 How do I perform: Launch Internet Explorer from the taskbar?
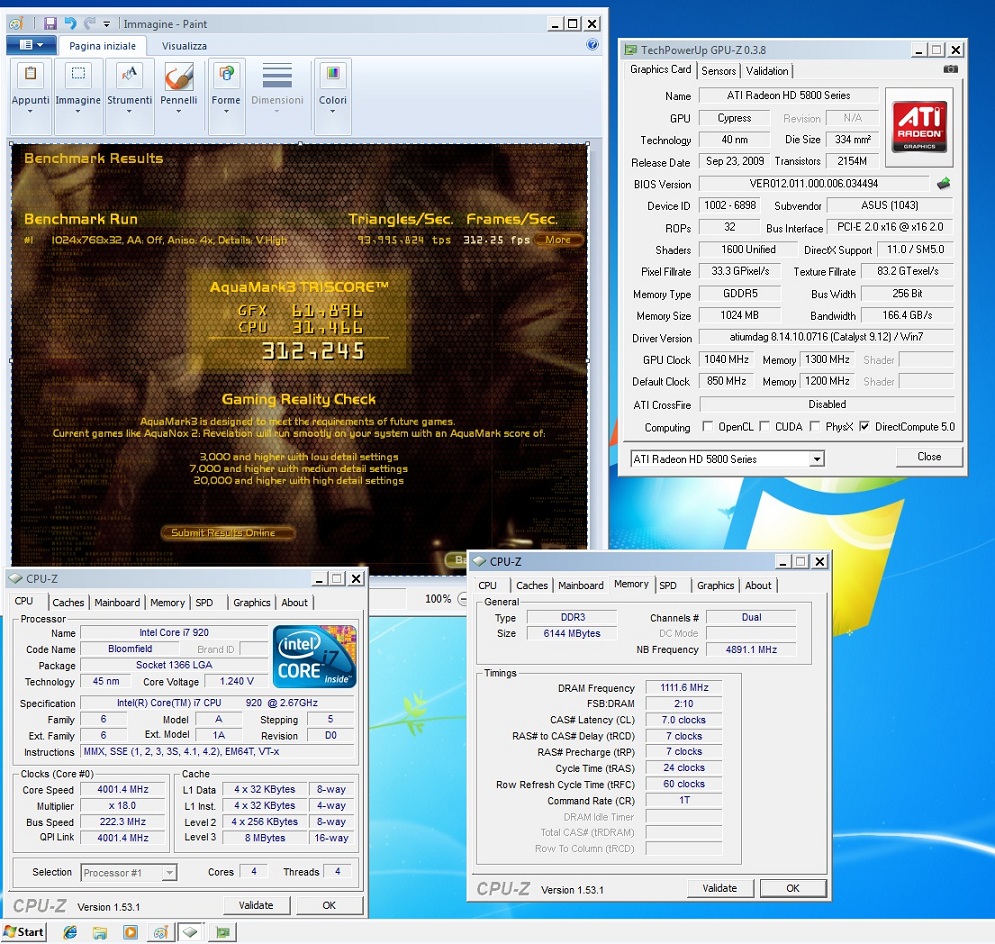[x=70, y=932]
